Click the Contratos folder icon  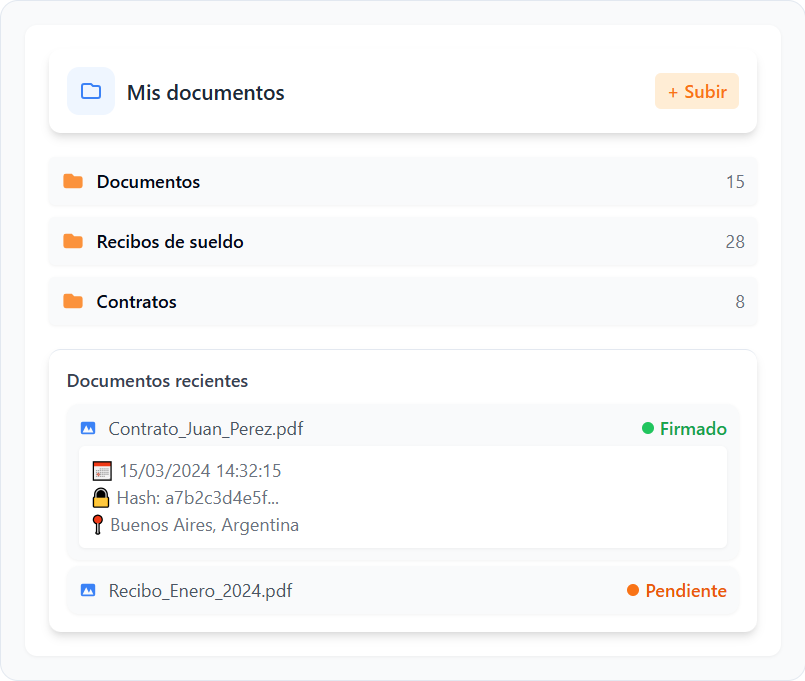point(73,302)
